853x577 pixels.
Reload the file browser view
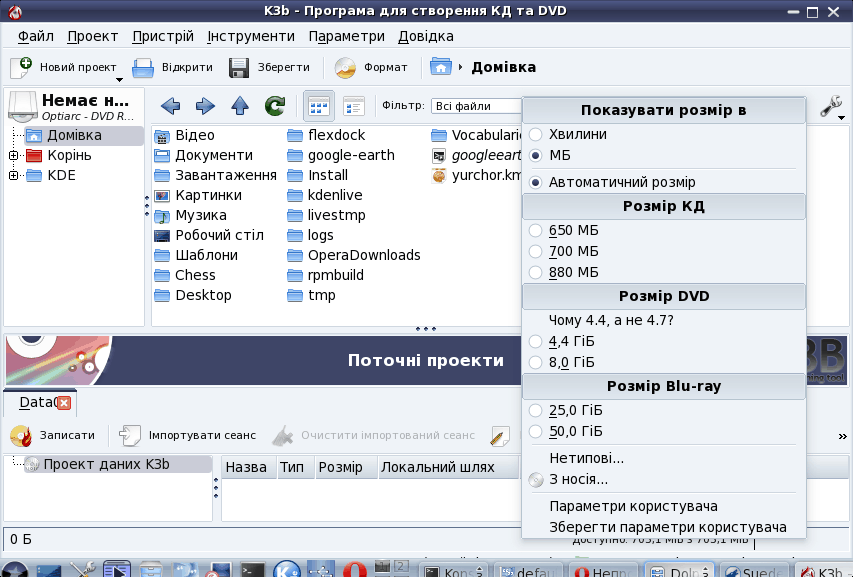275,106
